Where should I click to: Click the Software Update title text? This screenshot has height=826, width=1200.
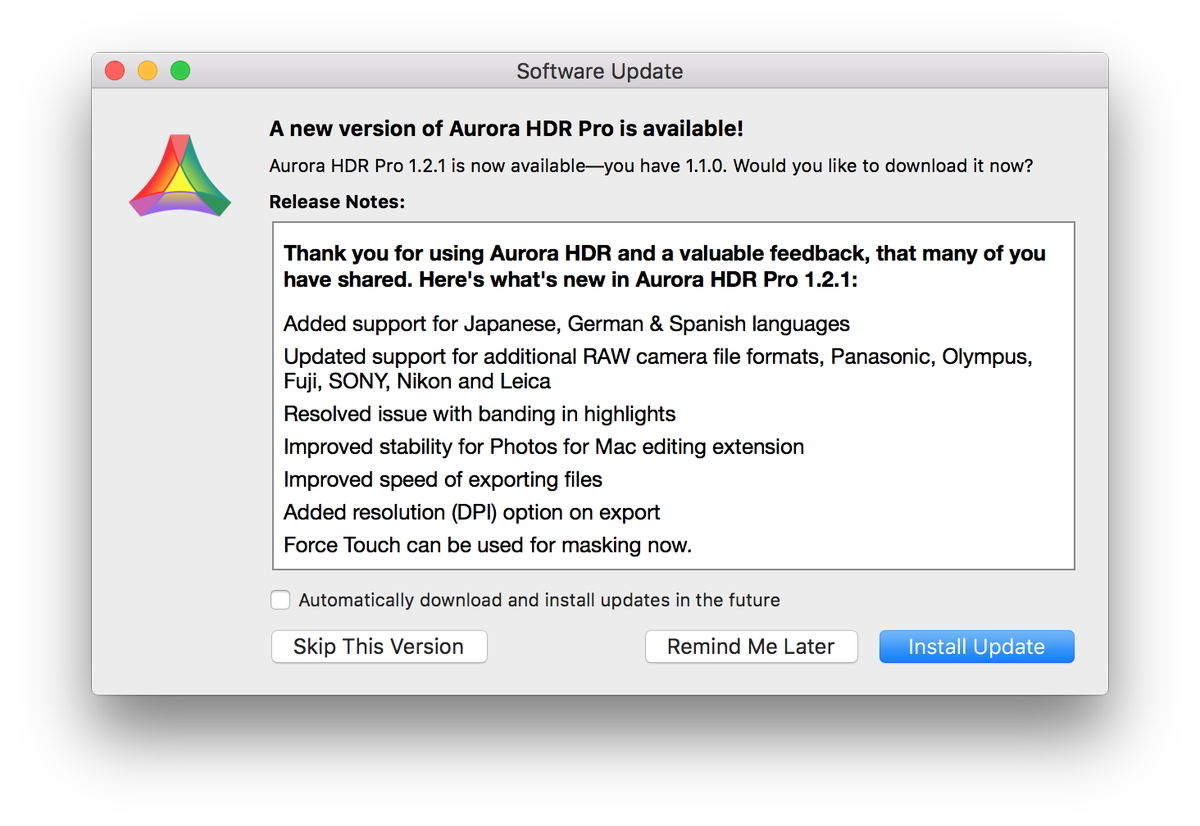[x=600, y=72]
